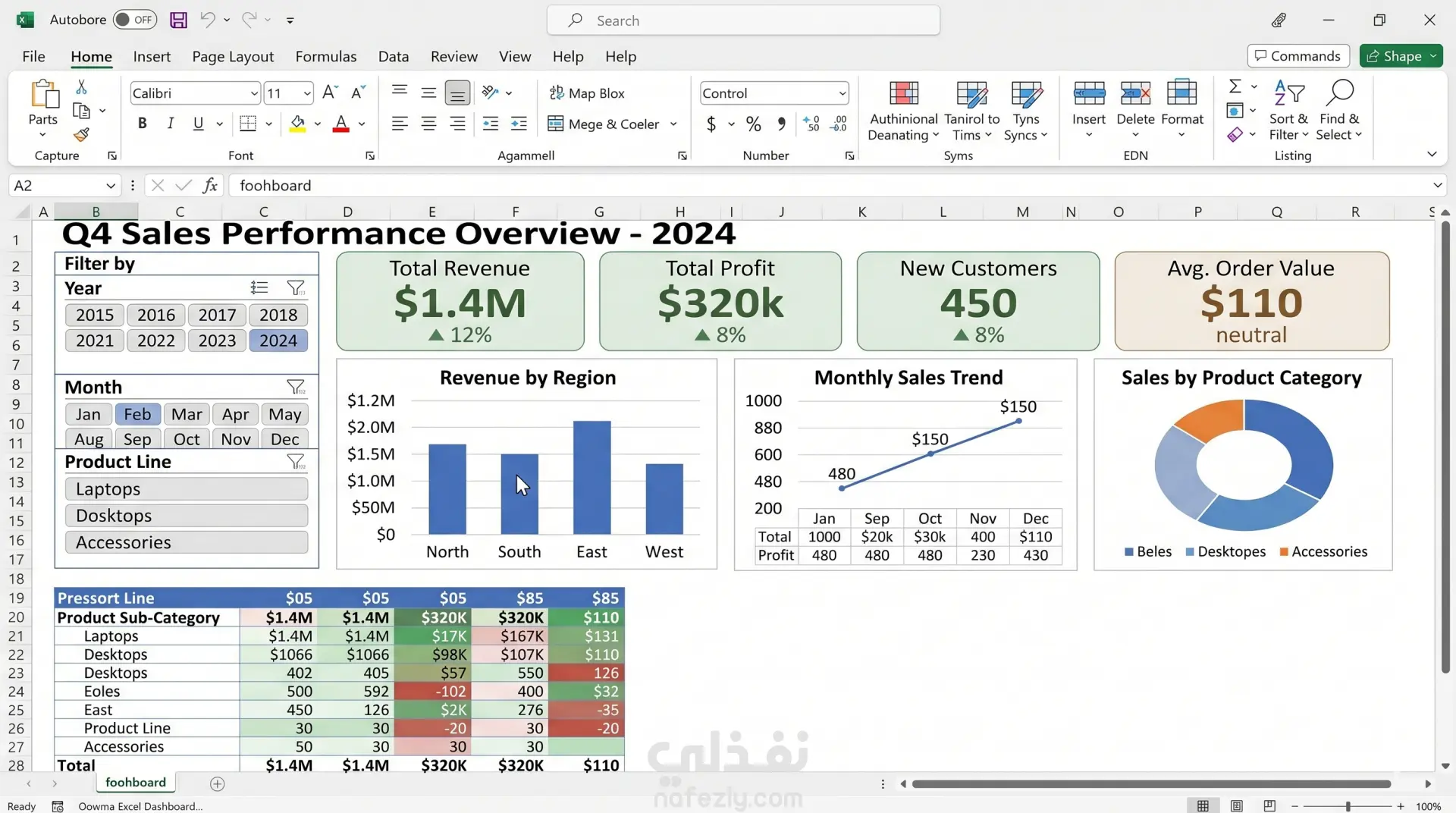Screen dimensions: 1456x813
Task: Click the Redo arrow icon
Action: pyautogui.click(x=249, y=20)
